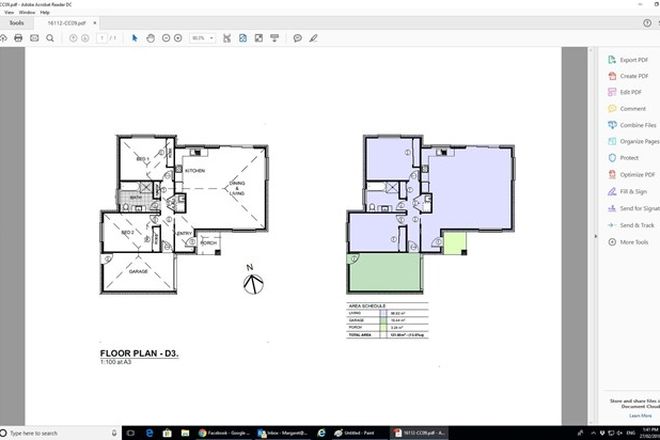Open the Window menu
The image size is (660, 440).
click(x=27, y=12)
